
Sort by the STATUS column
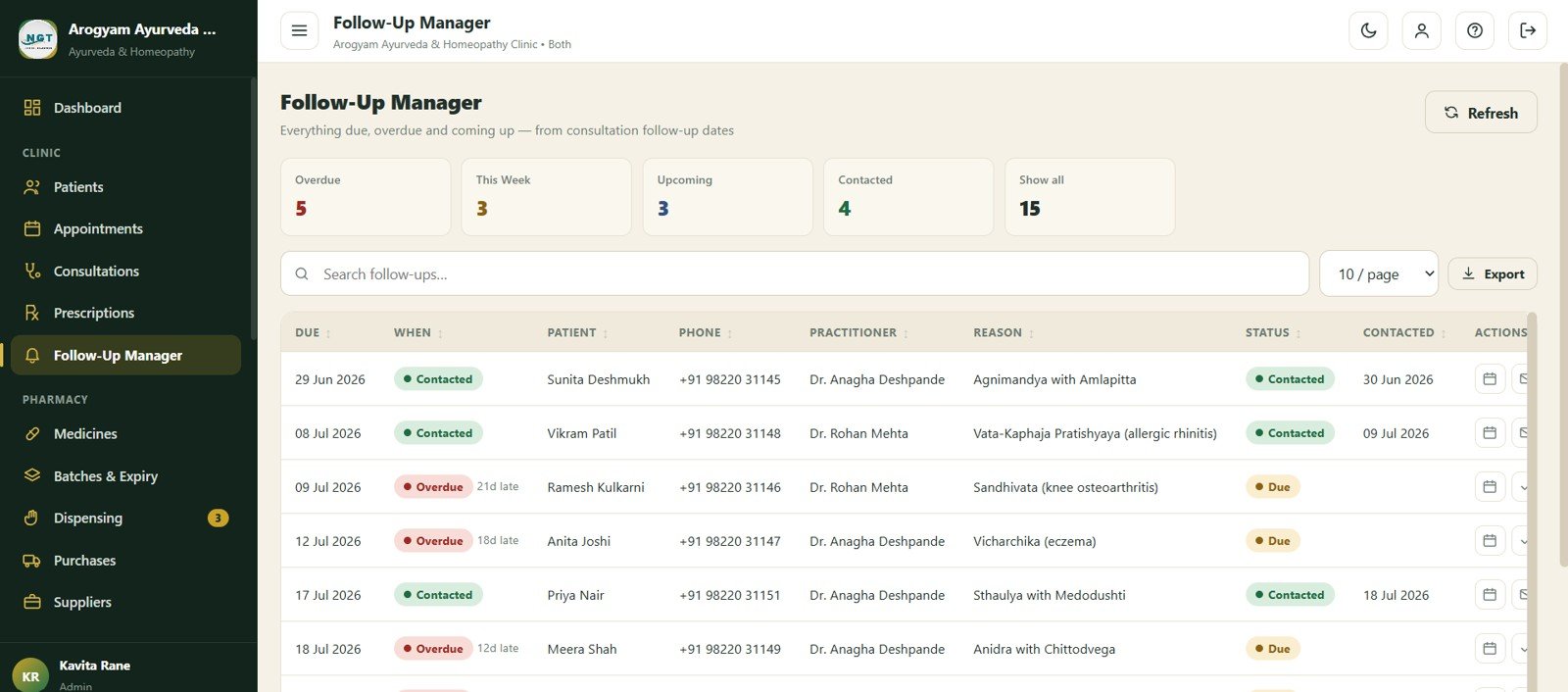pos(1273,333)
